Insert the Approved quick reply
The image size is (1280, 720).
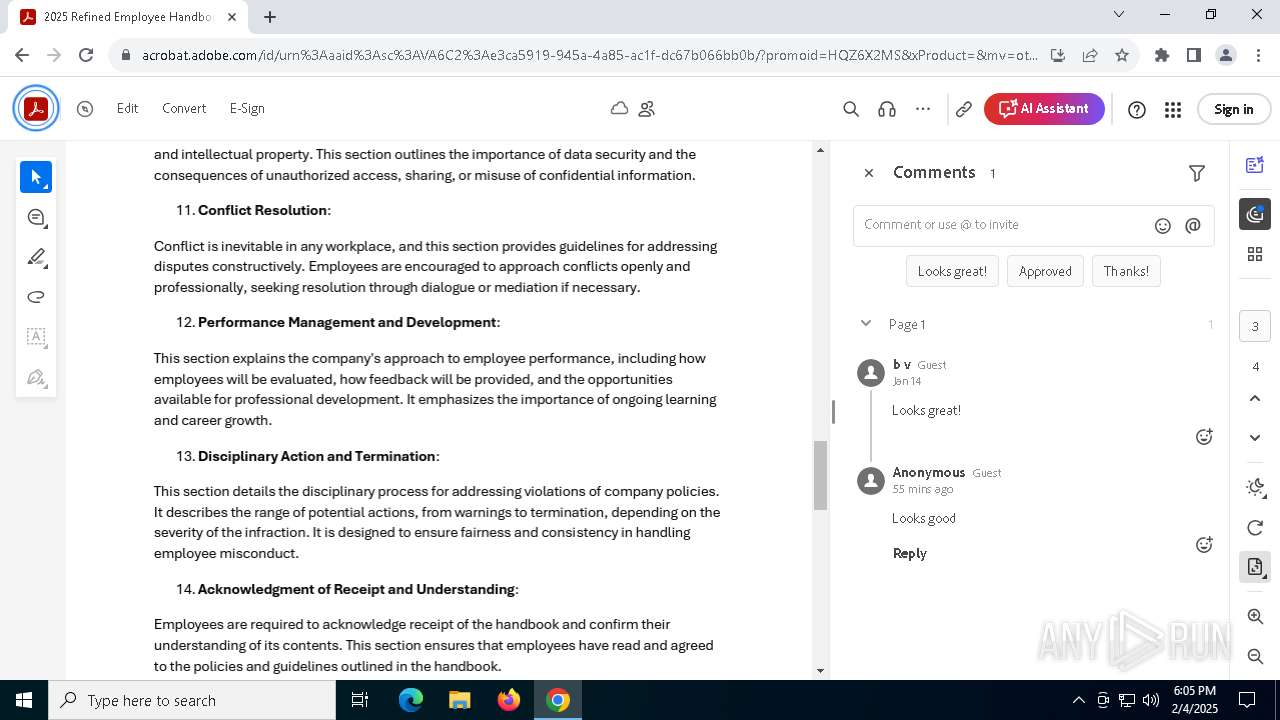tap(1045, 271)
